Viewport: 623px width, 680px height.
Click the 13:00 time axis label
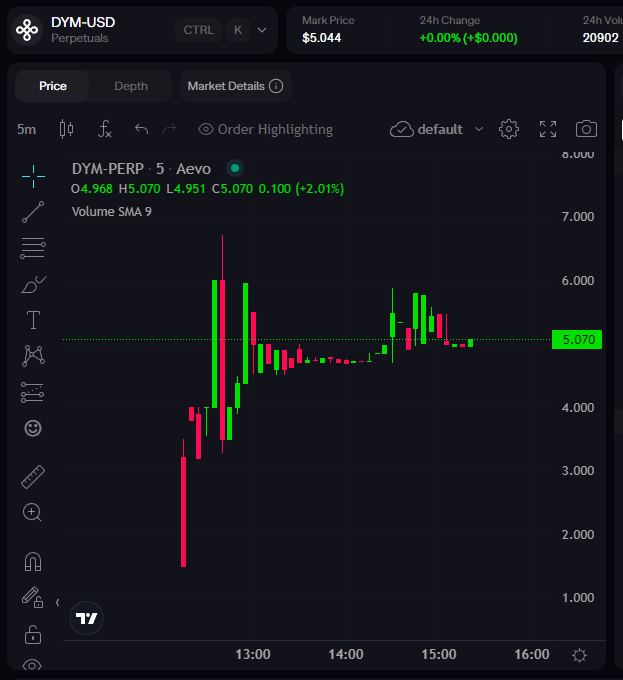[x=253, y=654]
